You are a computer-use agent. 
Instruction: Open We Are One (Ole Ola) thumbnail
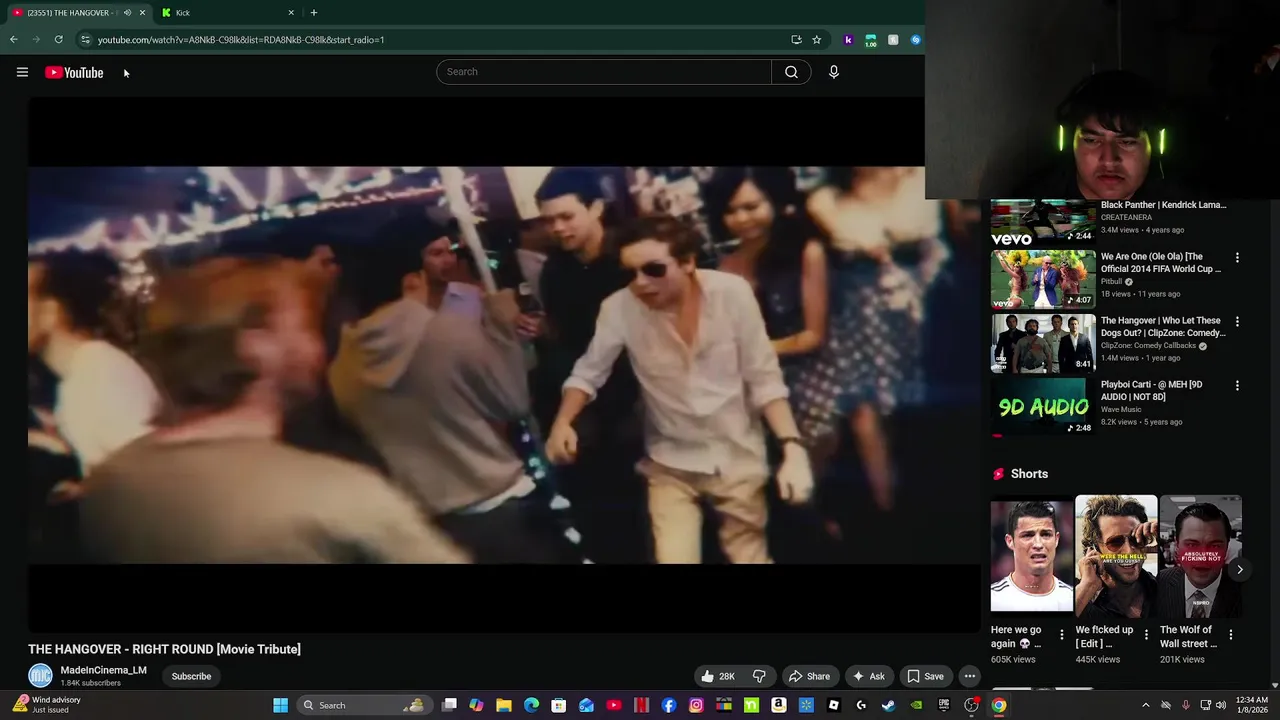click(1043, 279)
